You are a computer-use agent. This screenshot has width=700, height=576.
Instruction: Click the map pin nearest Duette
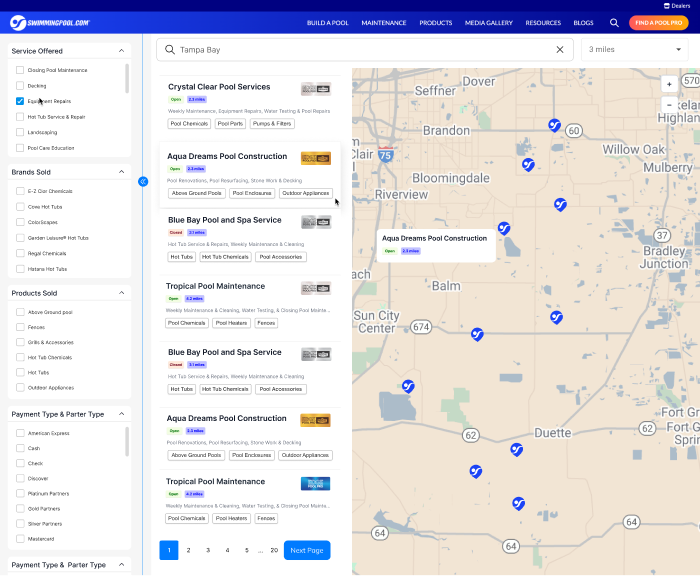coord(517,450)
